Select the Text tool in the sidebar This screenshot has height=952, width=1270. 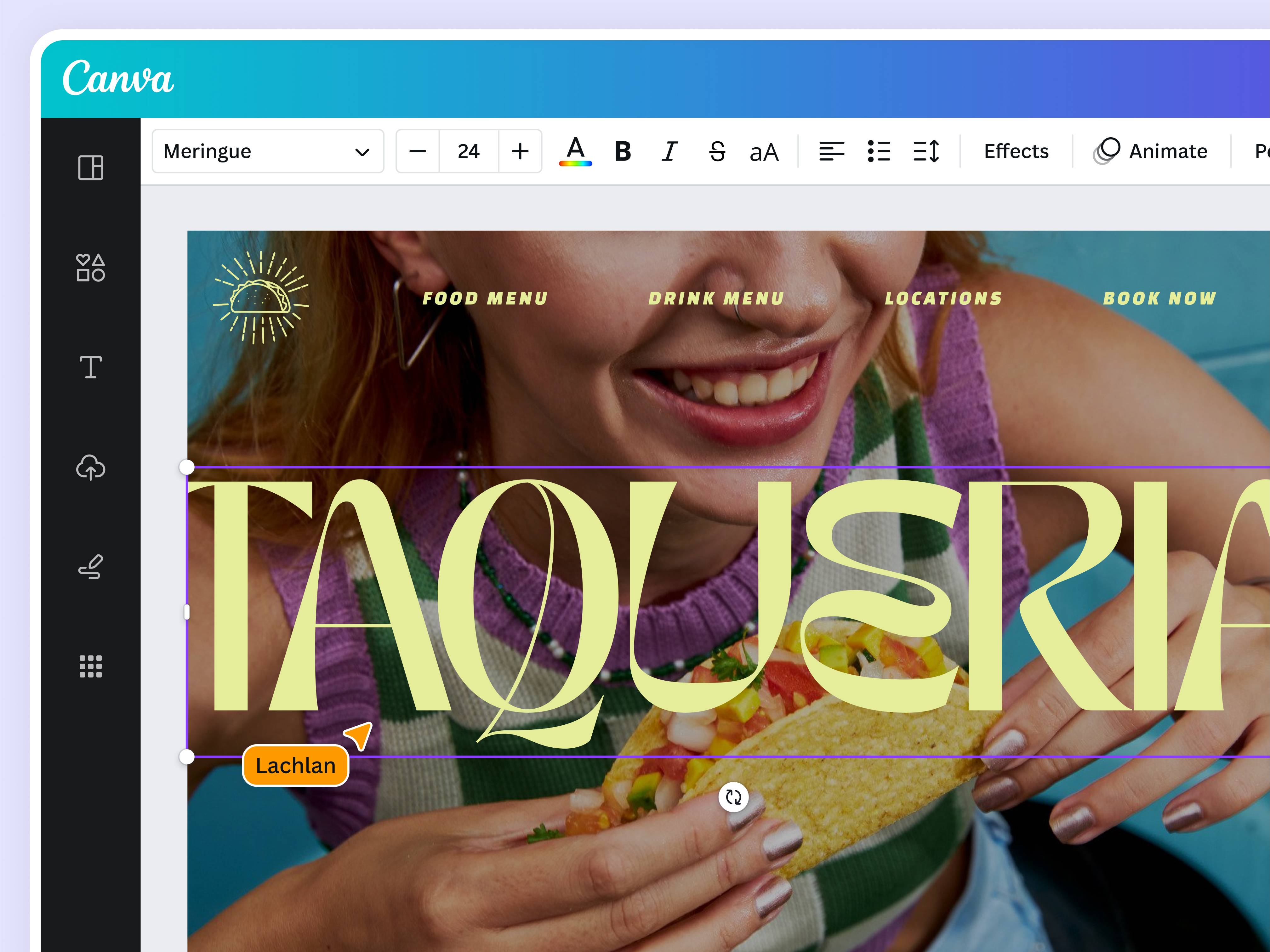coord(91,367)
